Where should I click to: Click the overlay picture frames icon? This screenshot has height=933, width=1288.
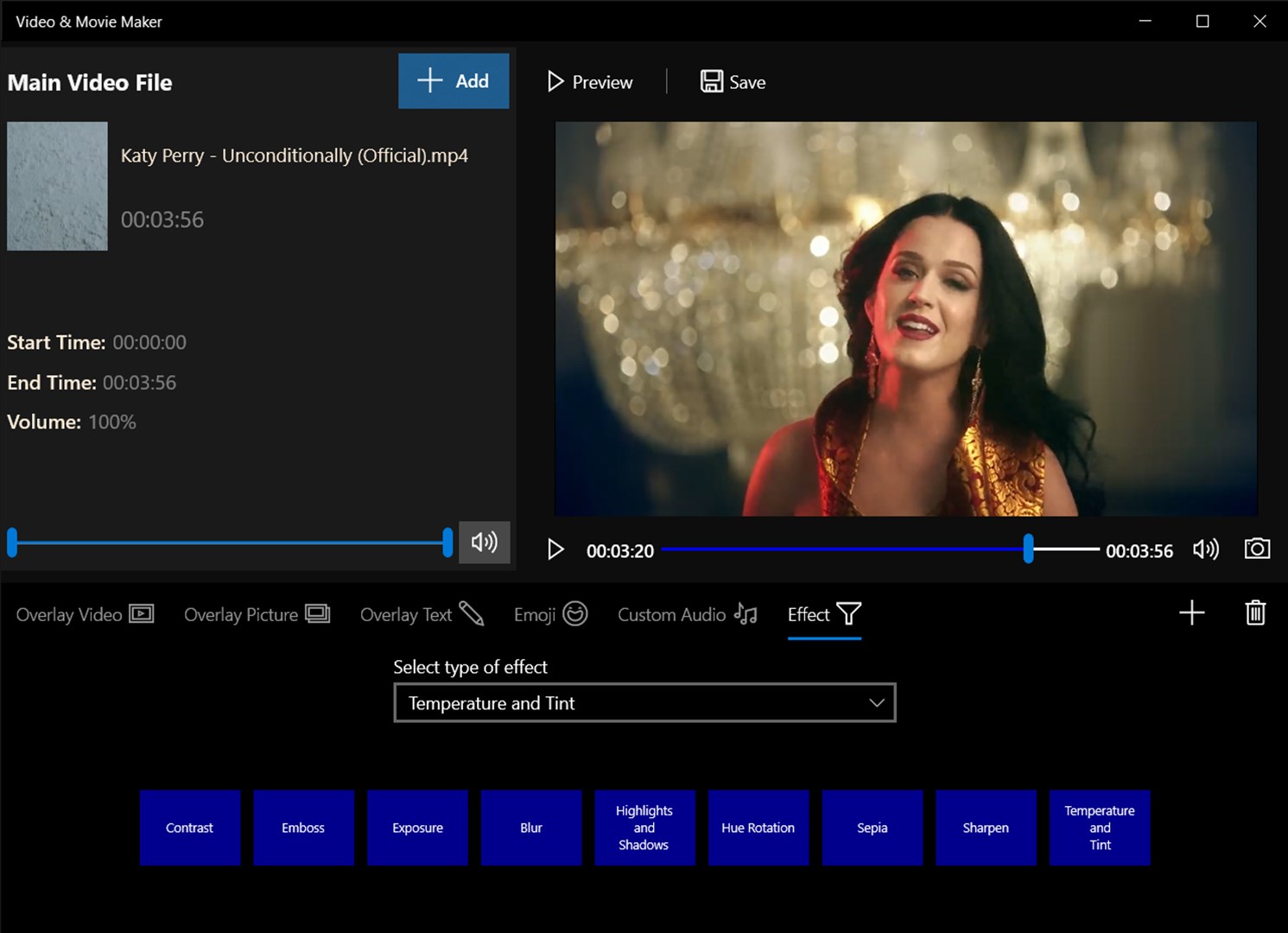click(318, 613)
